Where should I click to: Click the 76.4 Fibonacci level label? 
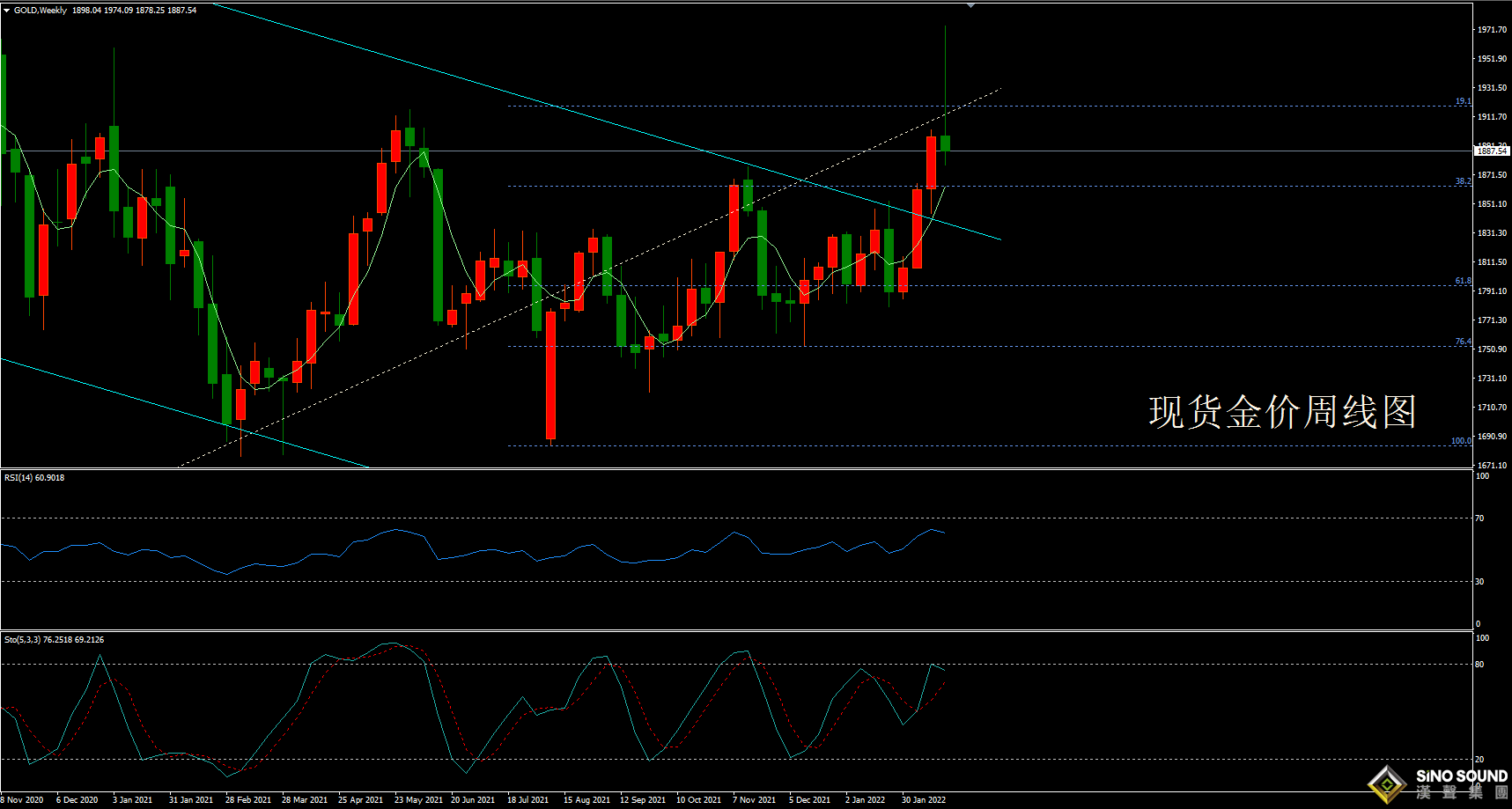(x=1462, y=342)
